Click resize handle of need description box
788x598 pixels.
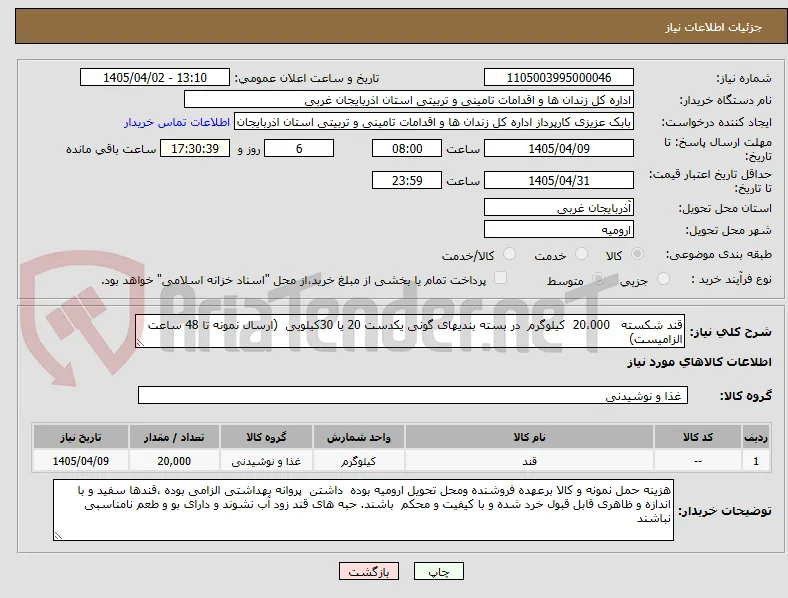click(140, 343)
